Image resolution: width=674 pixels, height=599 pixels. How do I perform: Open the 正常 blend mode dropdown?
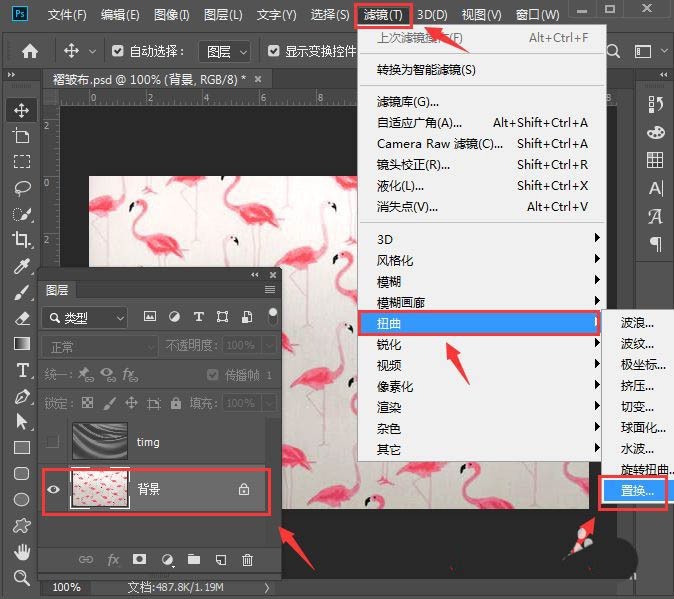[100, 346]
